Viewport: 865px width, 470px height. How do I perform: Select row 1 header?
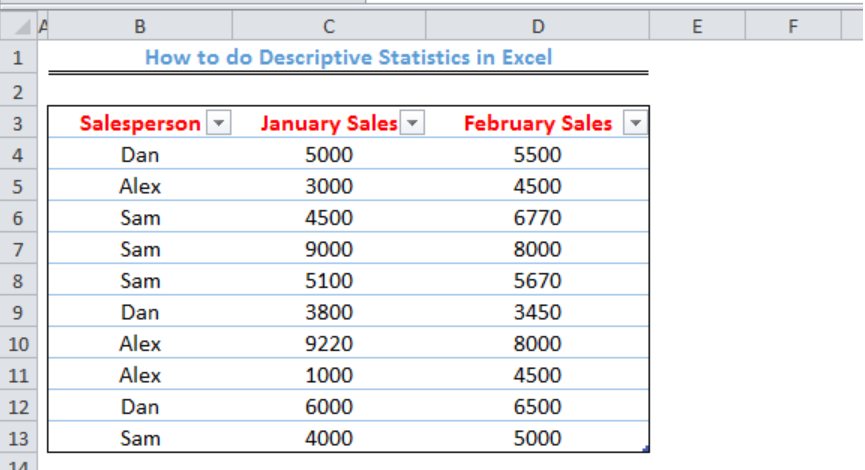point(18,57)
